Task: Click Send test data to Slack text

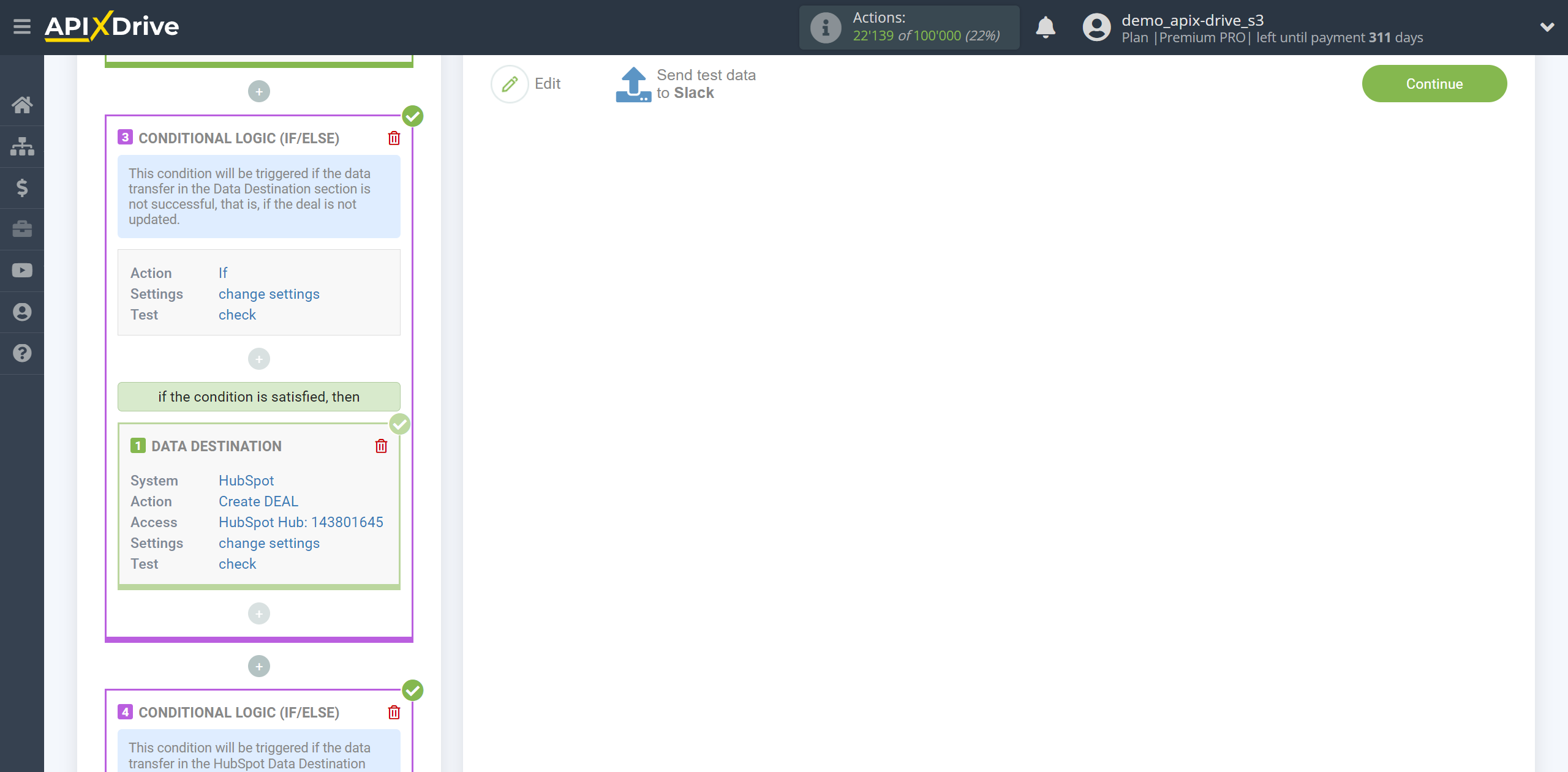Action: [706, 84]
